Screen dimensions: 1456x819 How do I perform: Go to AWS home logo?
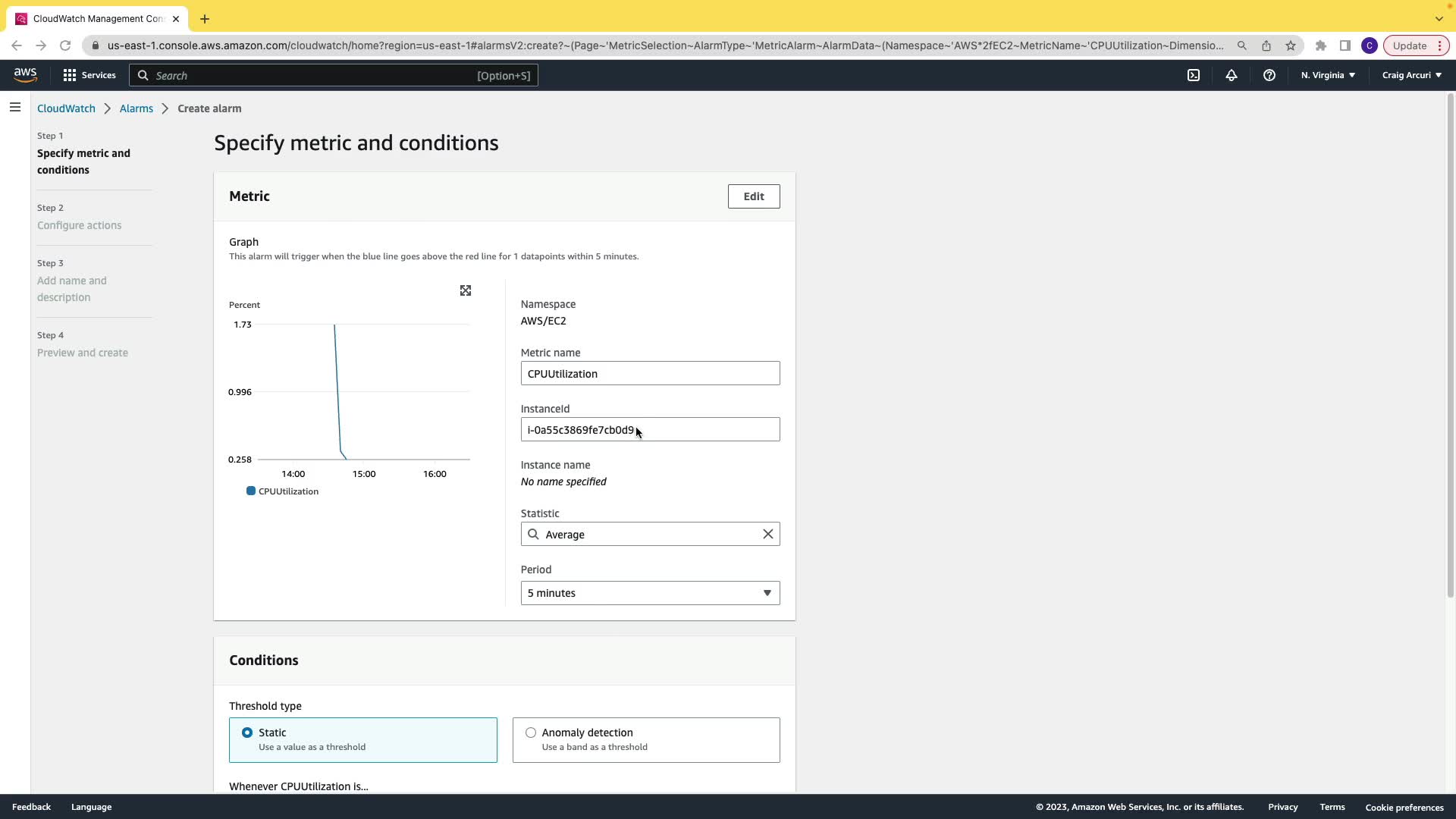pos(25,74)
